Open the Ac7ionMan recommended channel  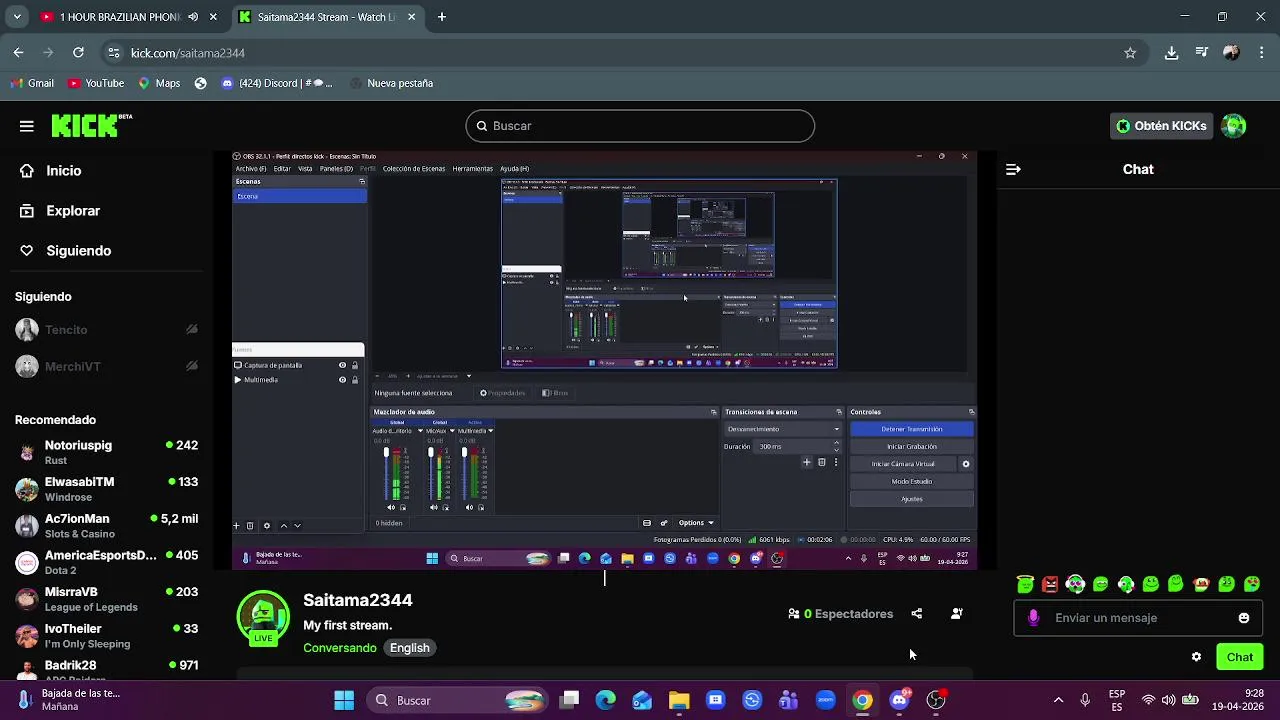(x=106, y=525)
